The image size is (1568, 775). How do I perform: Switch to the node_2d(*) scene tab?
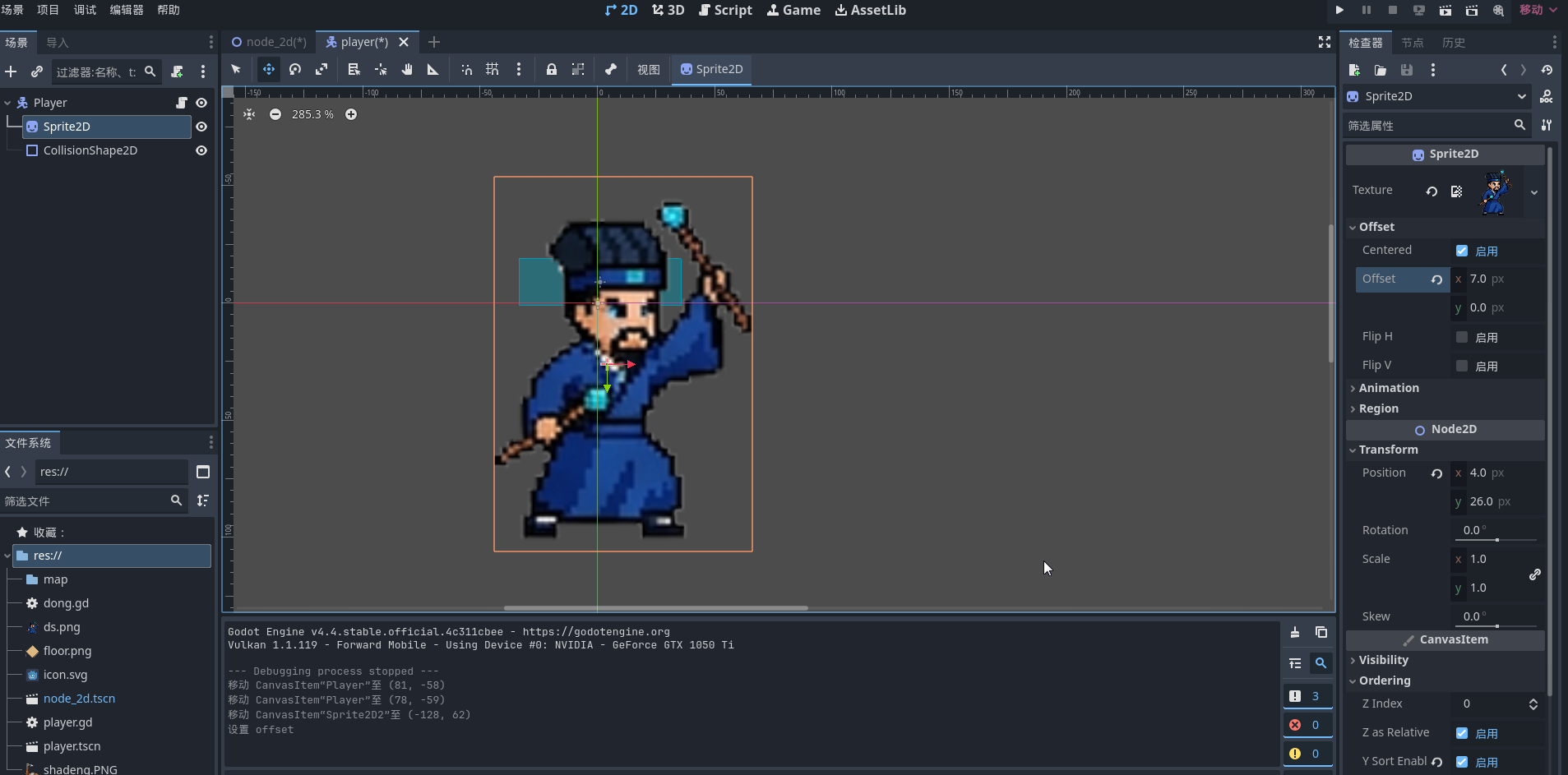(x=269, y=42)
